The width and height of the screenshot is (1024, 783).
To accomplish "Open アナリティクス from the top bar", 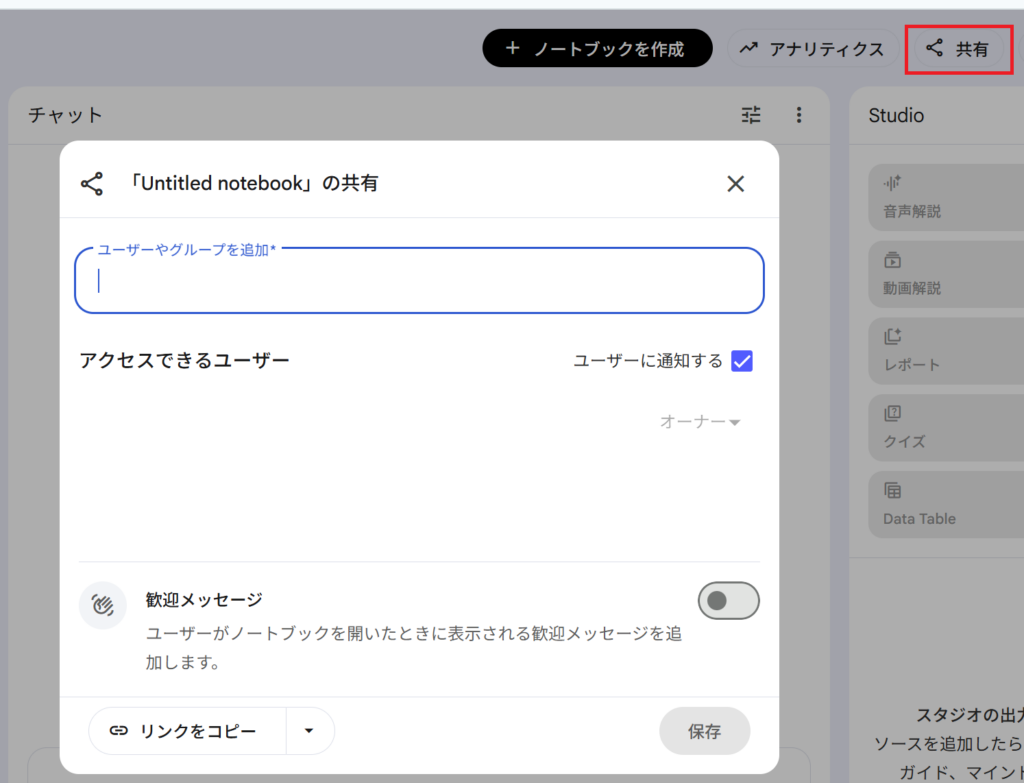I will 812,48.
